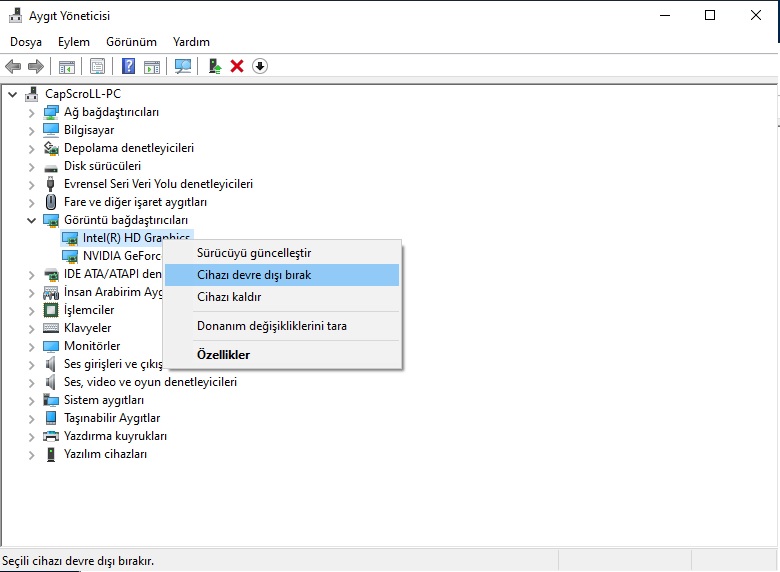
Task: Click the Evrensel Seri Veri Yolu USB icon
Action: pyautogui.click(x=50, y=184)
